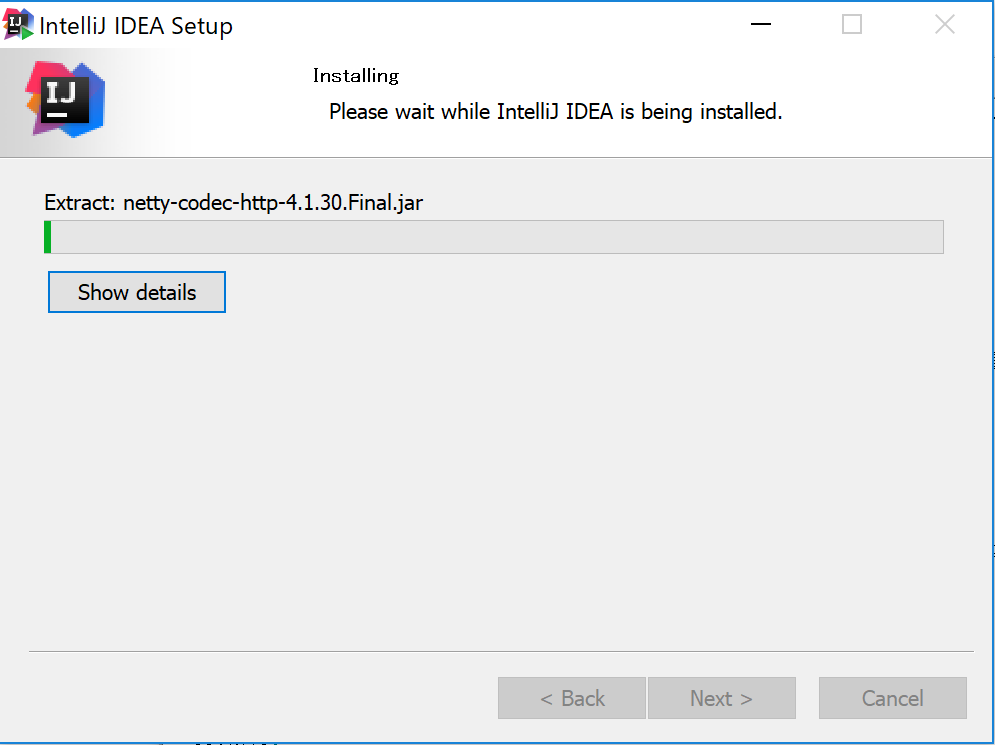
Task: Open the installation details with Show details
Action: click(136, 292)
